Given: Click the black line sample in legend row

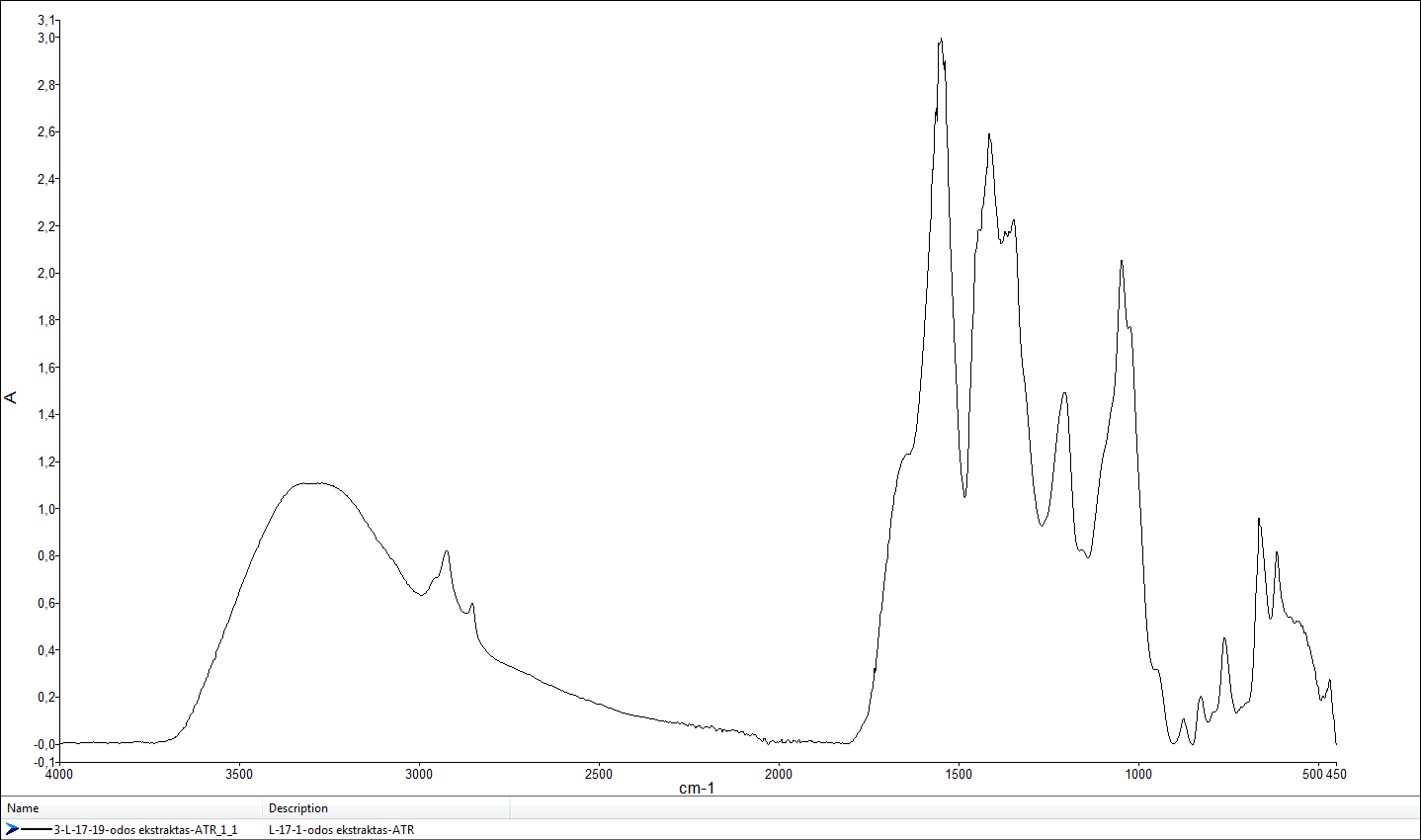Looking at the screenshot, I should point(37,830).
